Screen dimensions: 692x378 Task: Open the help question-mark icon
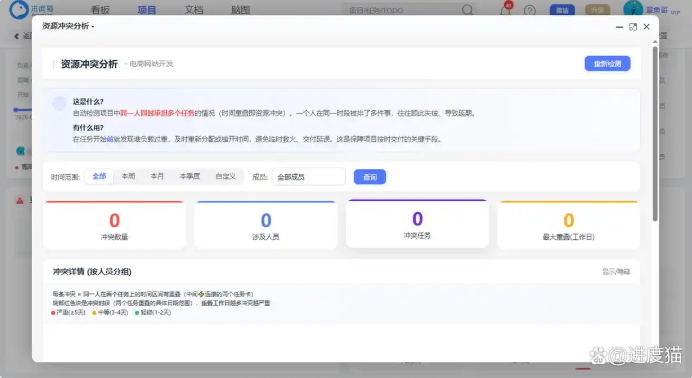tap(530, 10)
